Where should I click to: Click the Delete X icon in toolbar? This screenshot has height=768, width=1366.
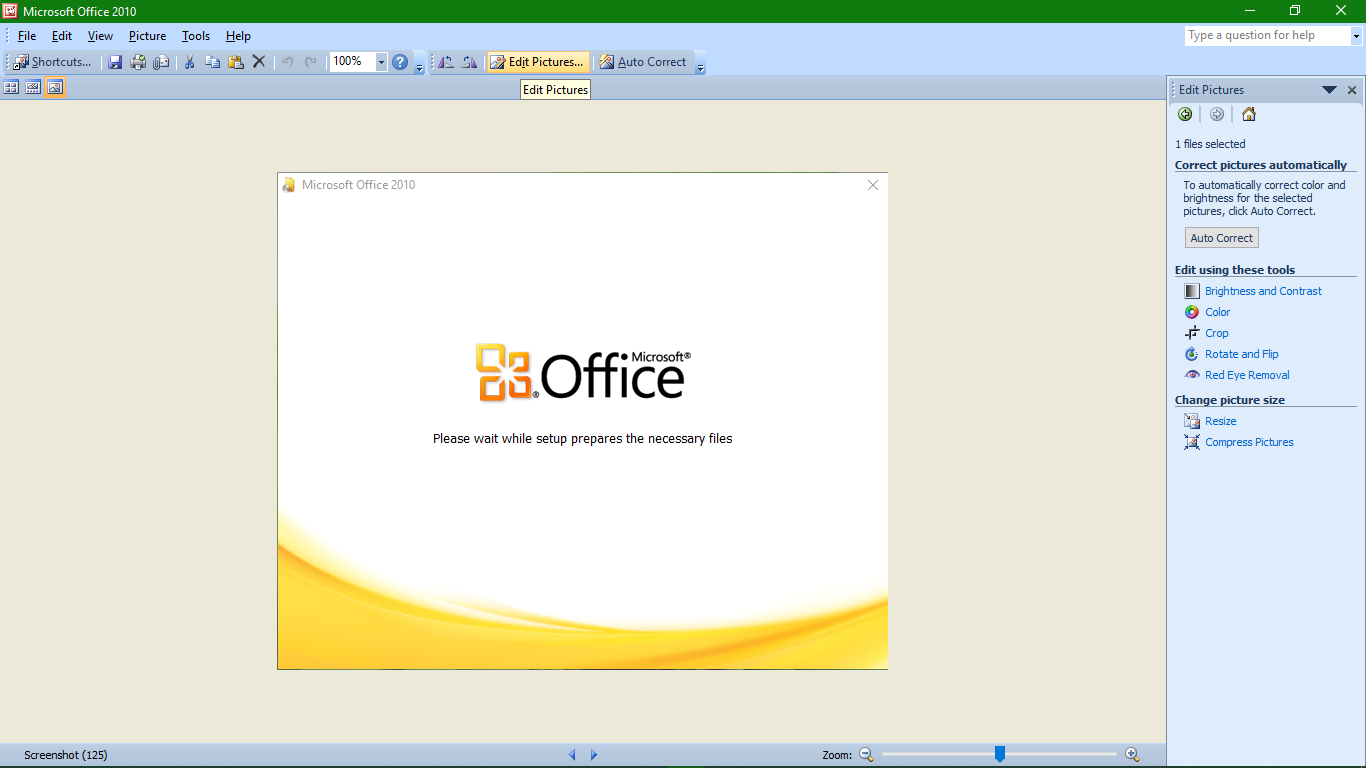[259, 62]
